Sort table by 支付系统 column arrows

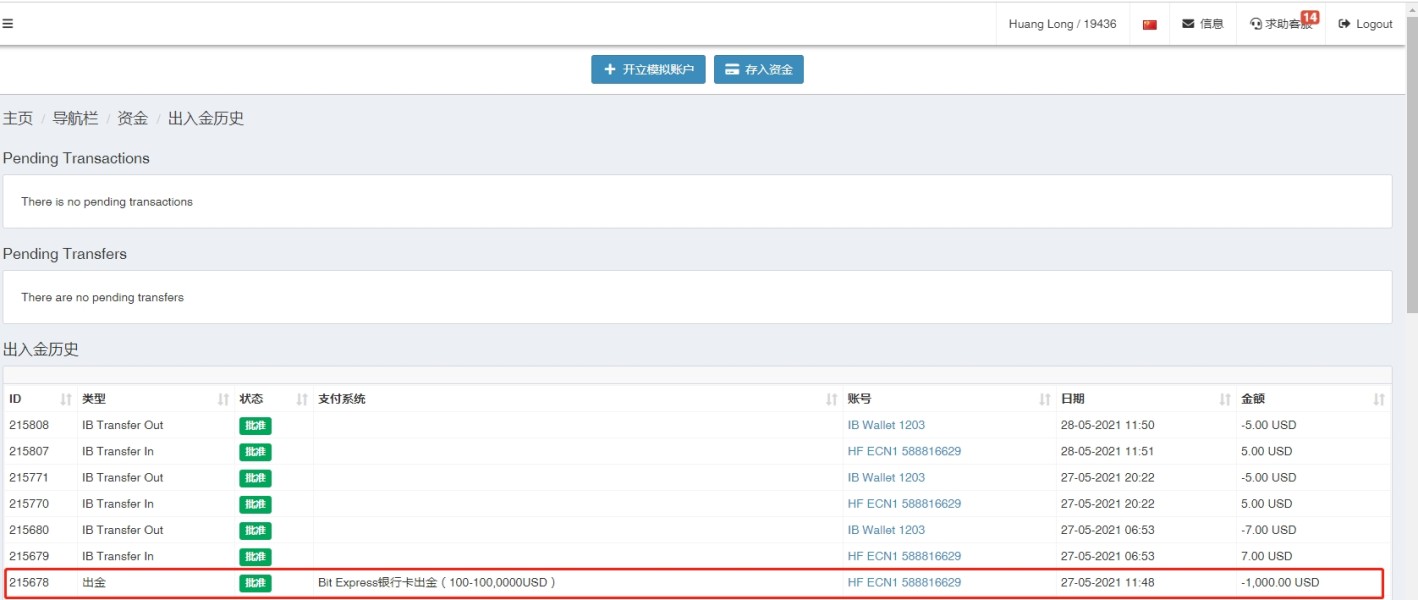point(831,399)
